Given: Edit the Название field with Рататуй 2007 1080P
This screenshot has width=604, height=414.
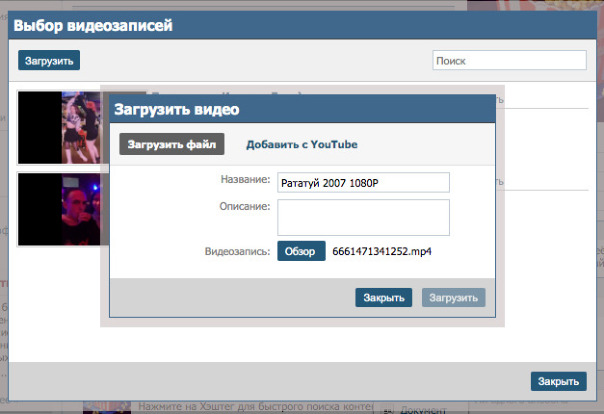Looking at the screenshot, I should click(x=363, y=183).
